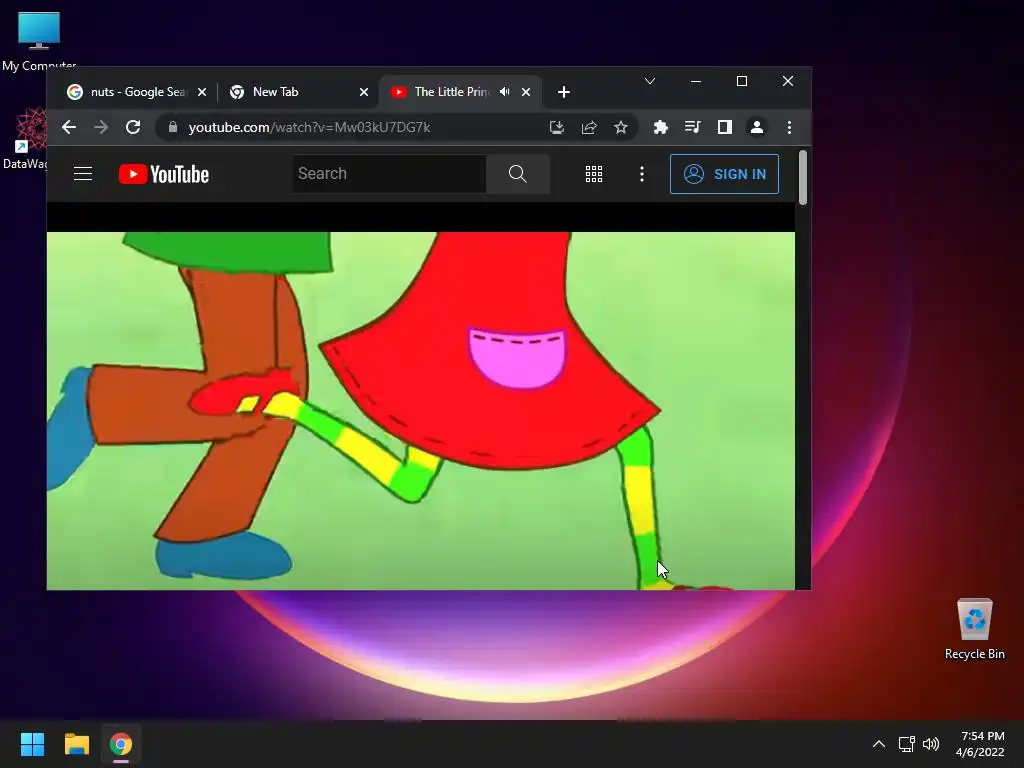Mute the tab via the speaker icon

[505, 92]
